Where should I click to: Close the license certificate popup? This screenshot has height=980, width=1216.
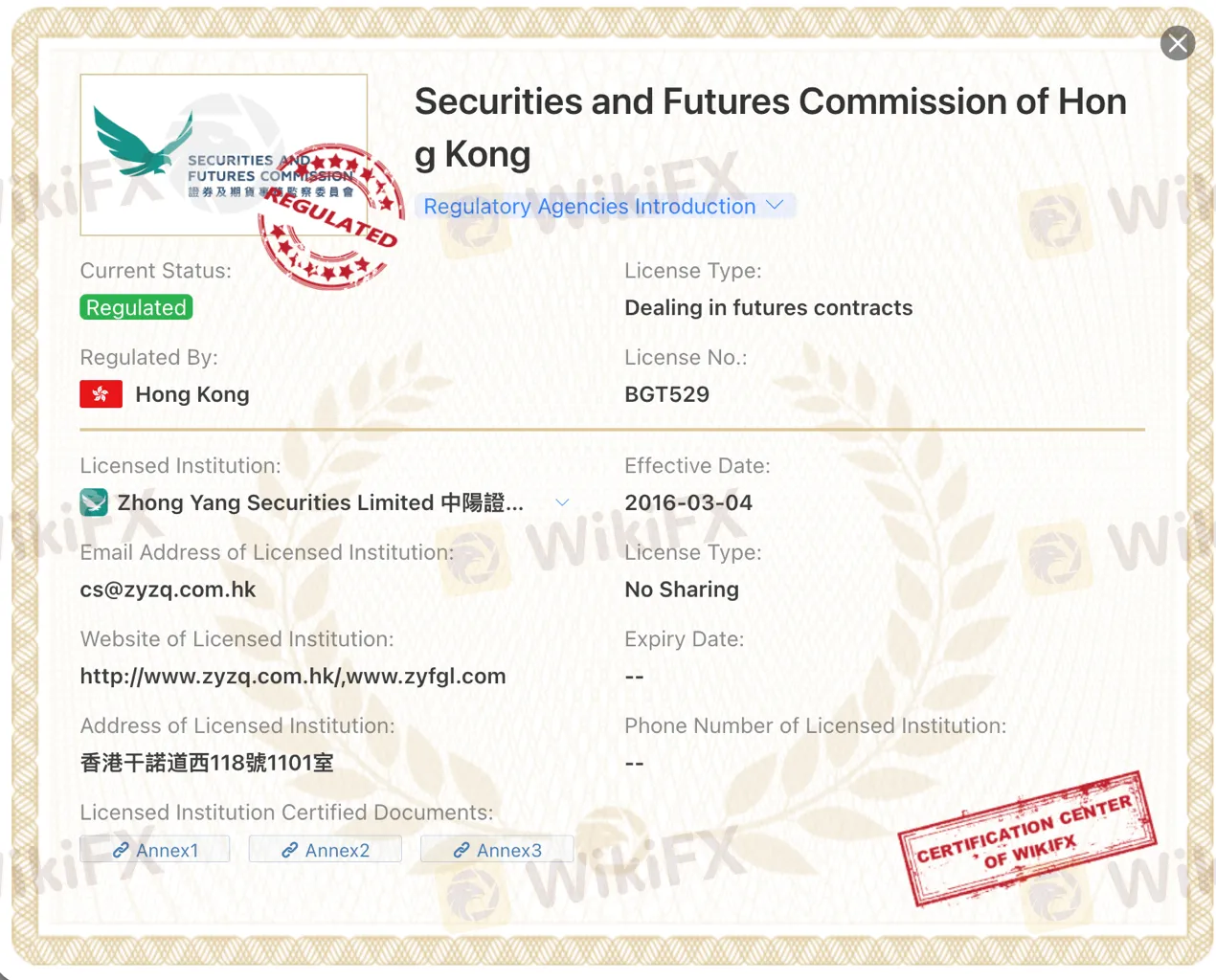pyautogui.click(x=1177, y=43)
